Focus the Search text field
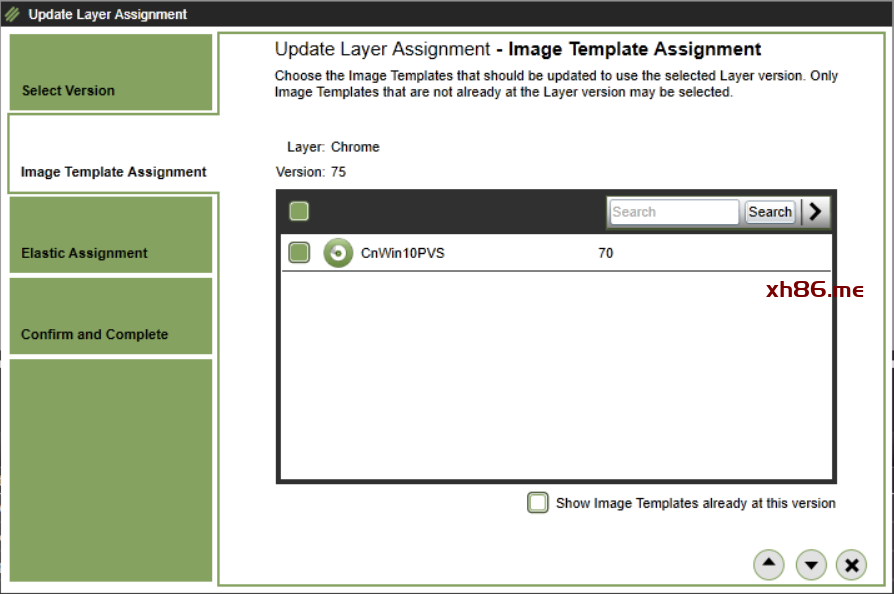The width and height of the screenshot is (894, 594). [673, 211]
